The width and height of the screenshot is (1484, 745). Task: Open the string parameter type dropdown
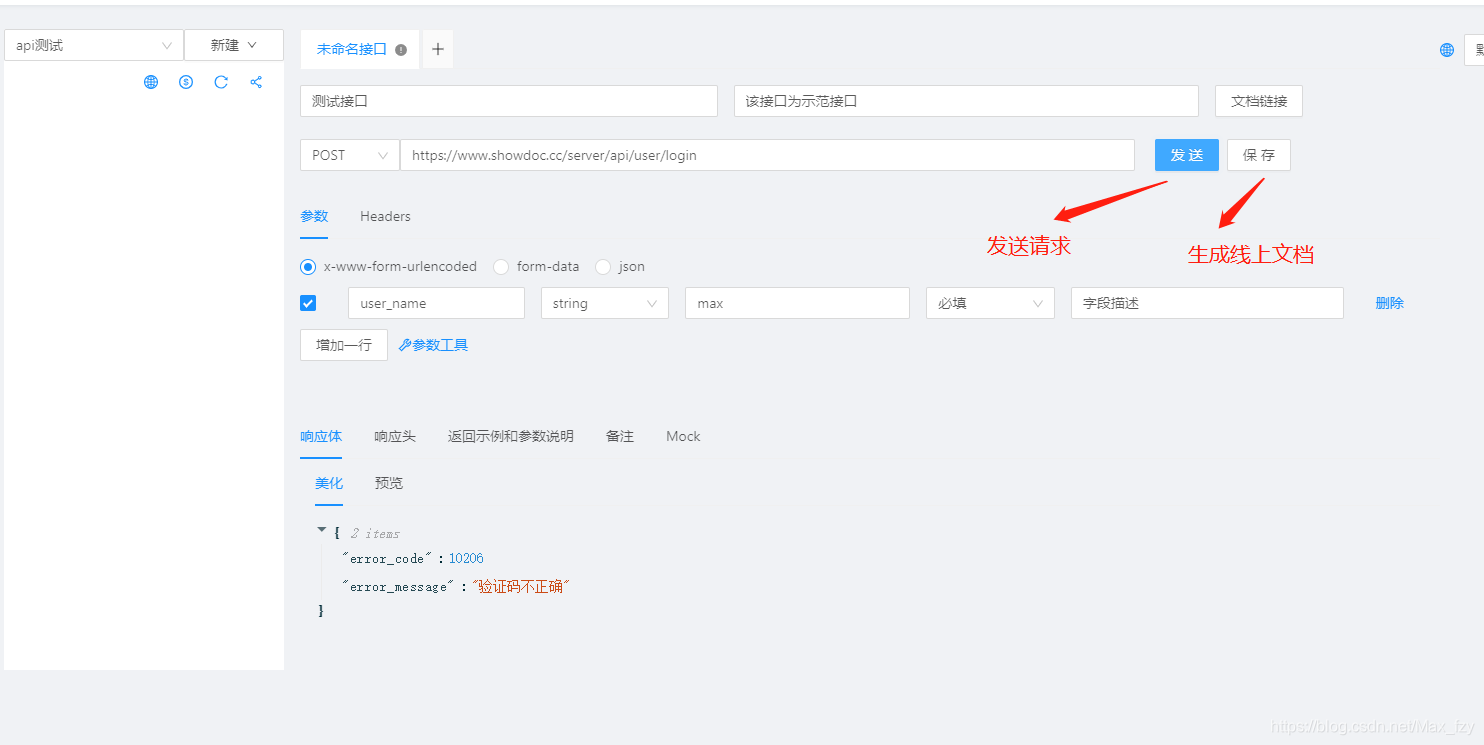(x=604, y=302)
